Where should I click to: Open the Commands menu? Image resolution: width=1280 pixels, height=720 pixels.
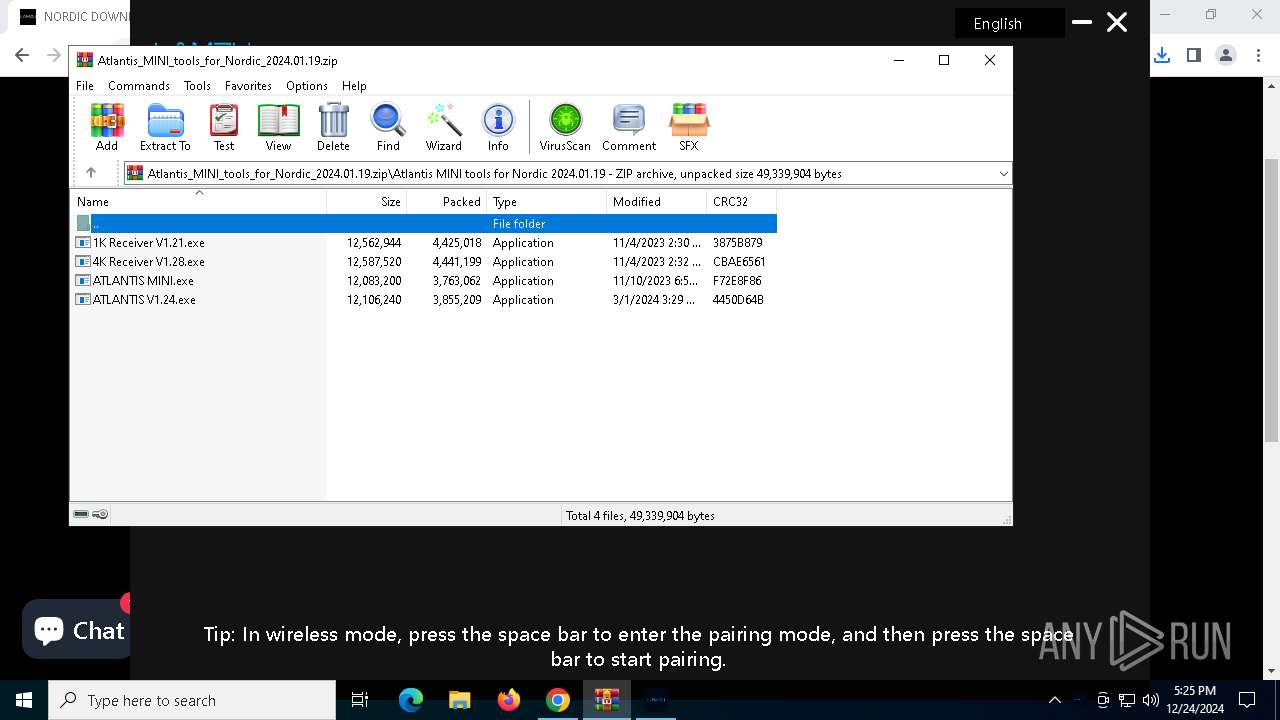pos(139,86)
